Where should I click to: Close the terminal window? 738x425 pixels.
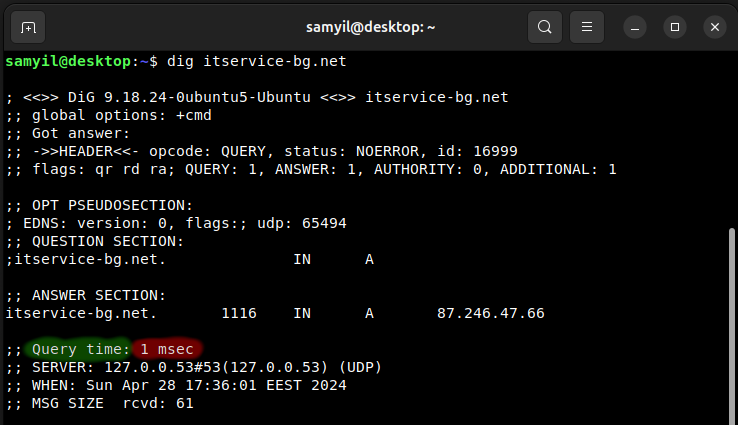[714, 28]
